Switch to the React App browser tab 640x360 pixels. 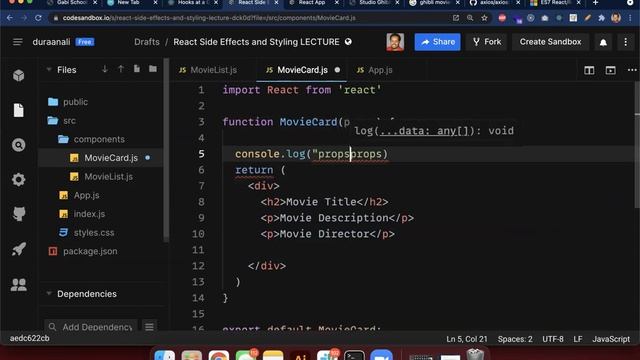(313, 3)
